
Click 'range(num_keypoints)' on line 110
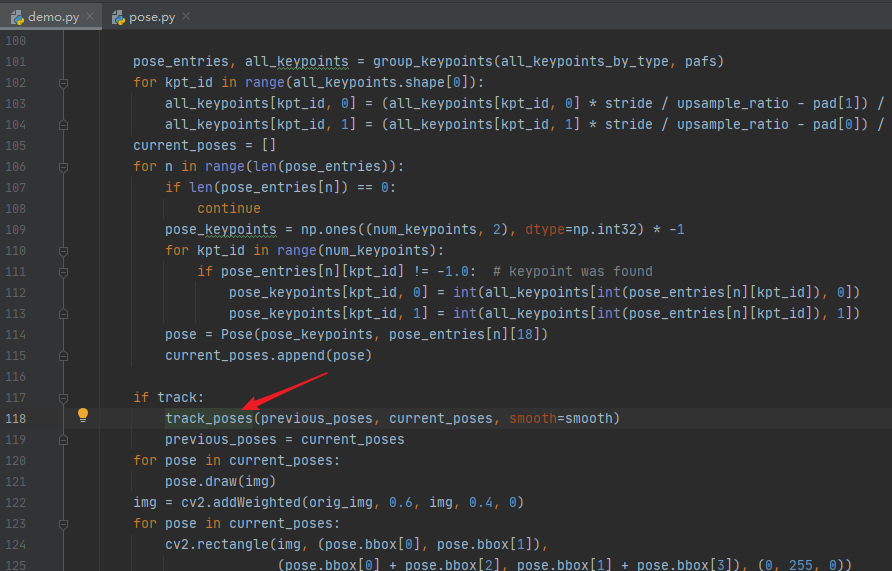point(357,251)
